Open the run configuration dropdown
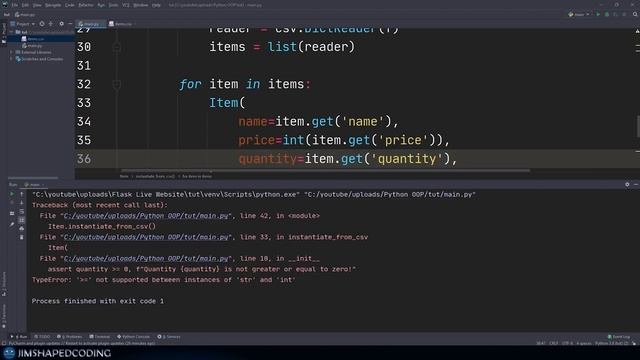 click(579, 14)
